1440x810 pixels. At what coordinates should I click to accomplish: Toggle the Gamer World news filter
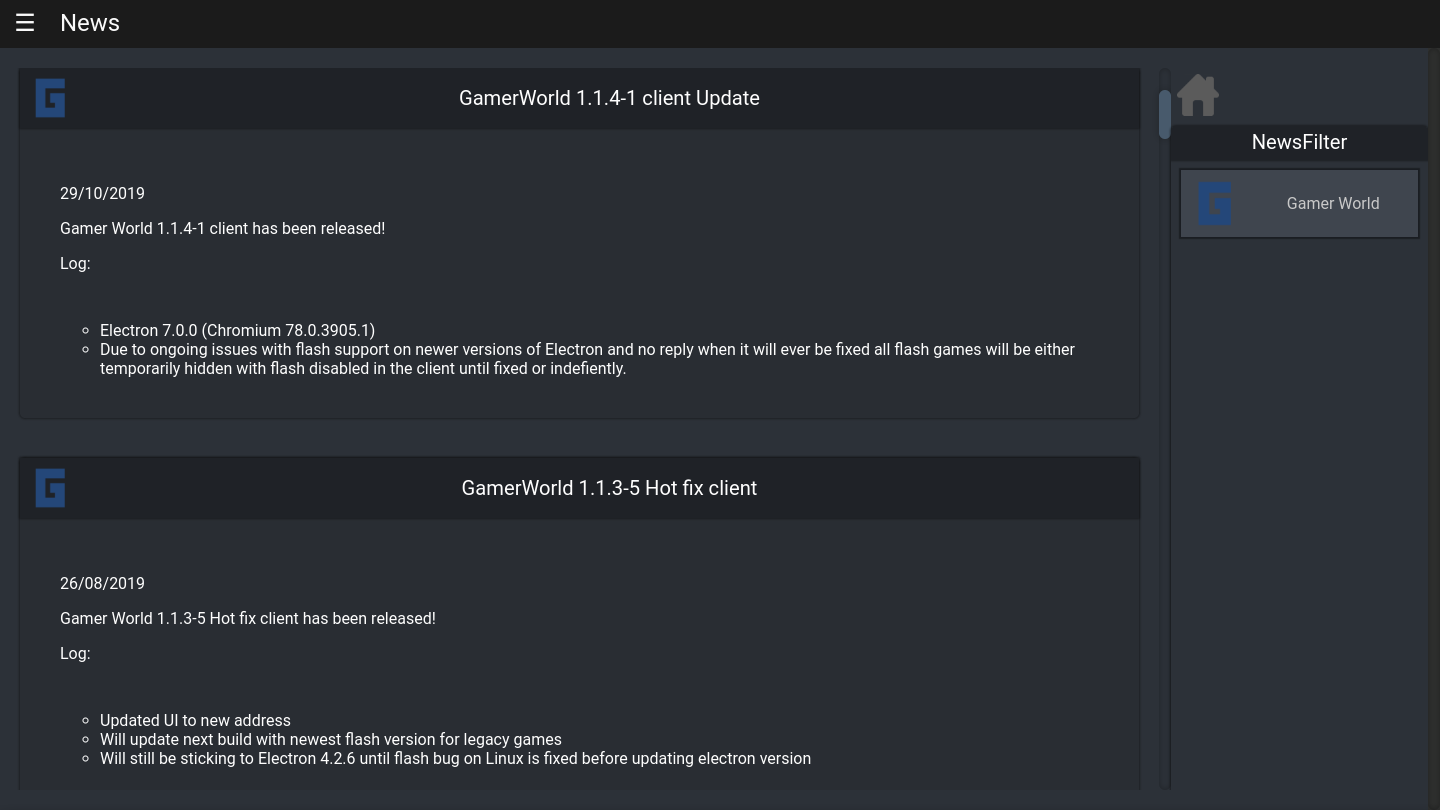click(x=1299, y=203)
